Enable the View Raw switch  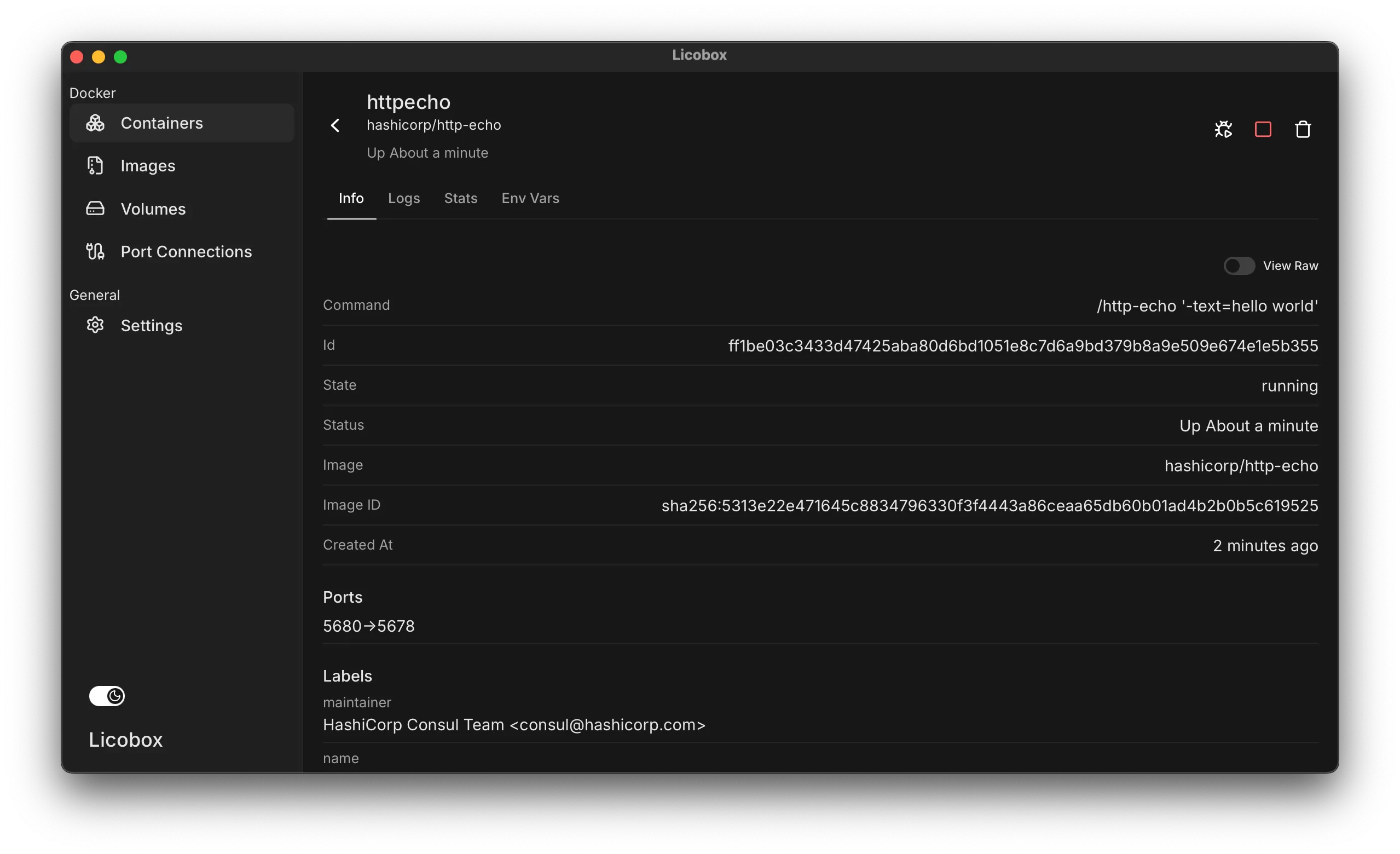1239,266
